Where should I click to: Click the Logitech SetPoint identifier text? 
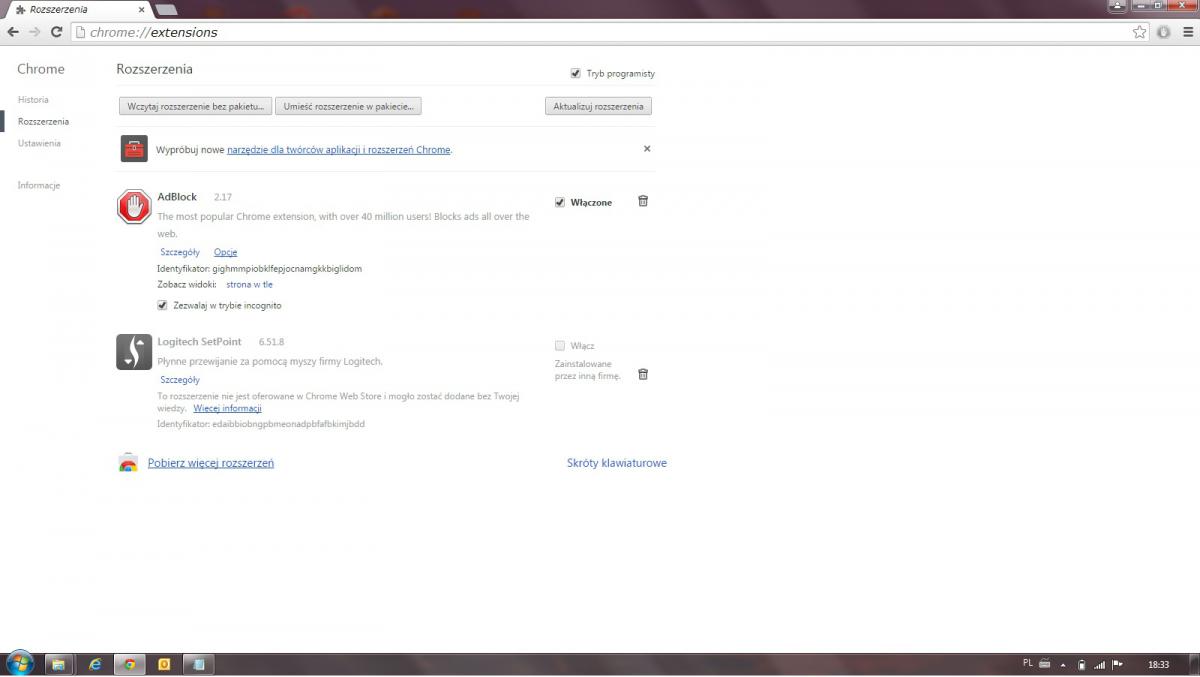click(x=261, y=424)
